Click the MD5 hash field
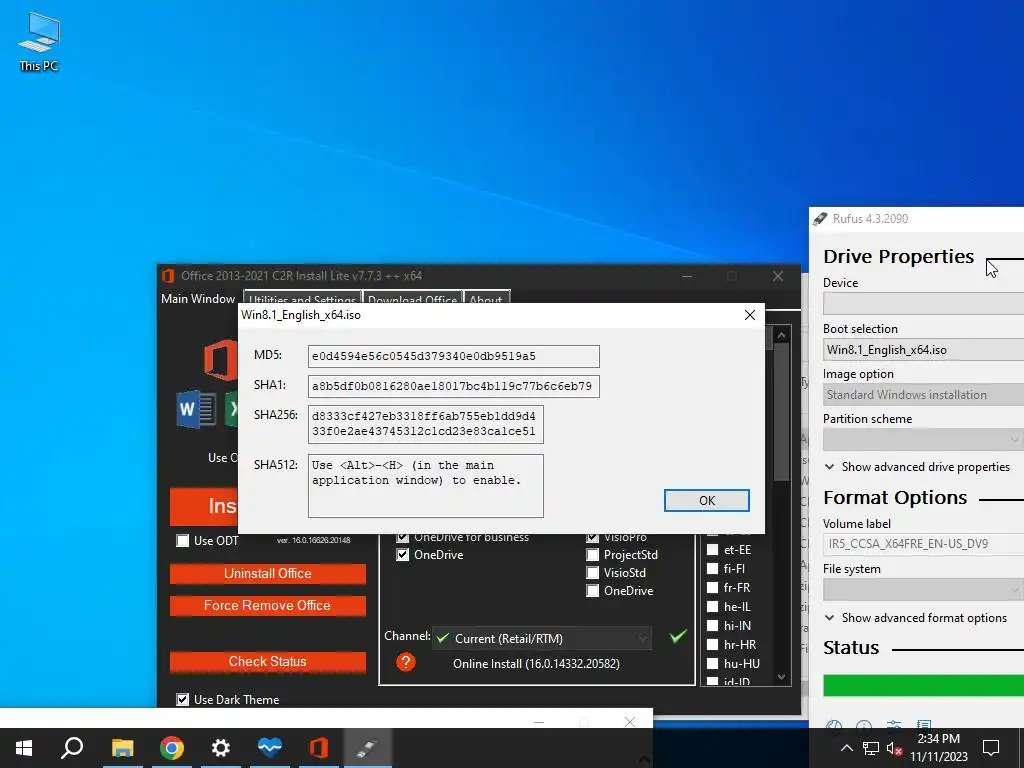 pos(454,357)
